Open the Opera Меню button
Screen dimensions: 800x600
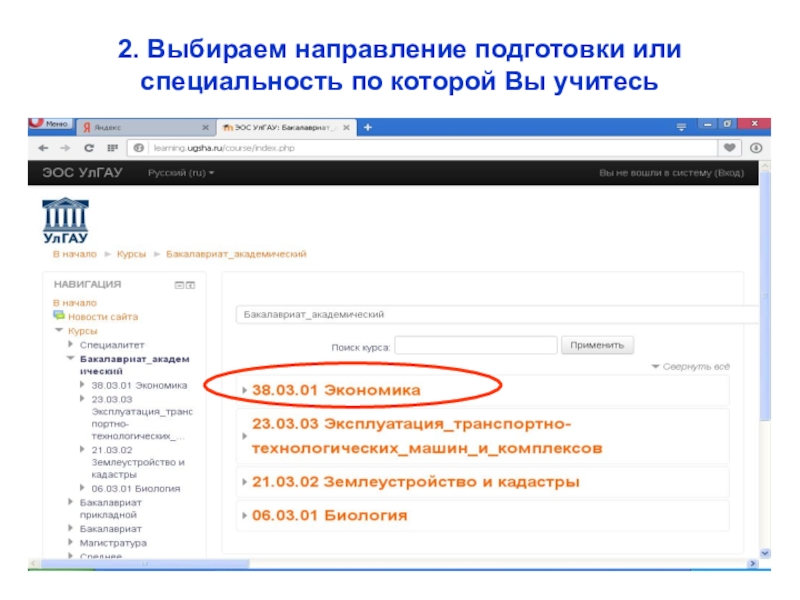tap(50, 125)
